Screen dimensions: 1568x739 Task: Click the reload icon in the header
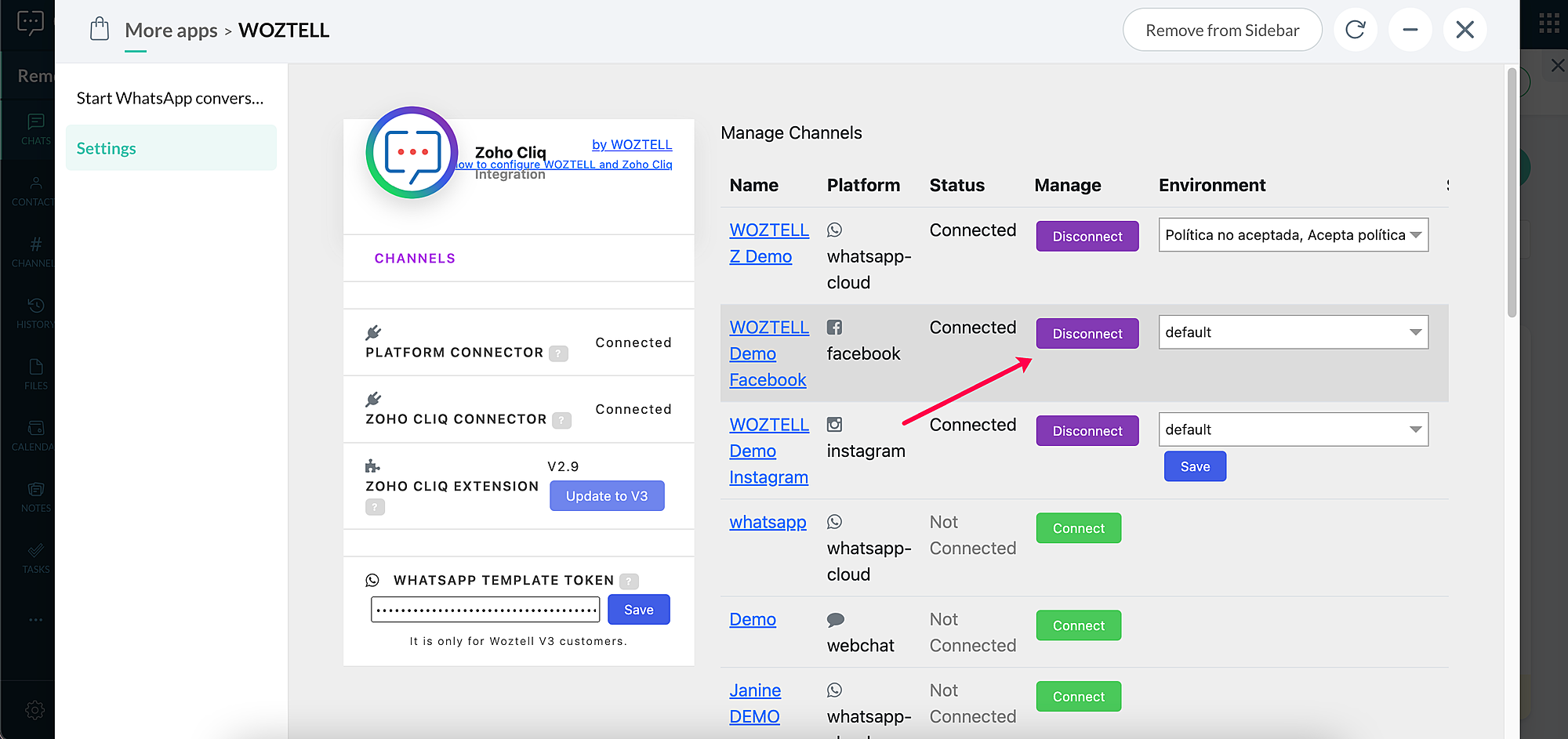click(x=1355, y=30)
